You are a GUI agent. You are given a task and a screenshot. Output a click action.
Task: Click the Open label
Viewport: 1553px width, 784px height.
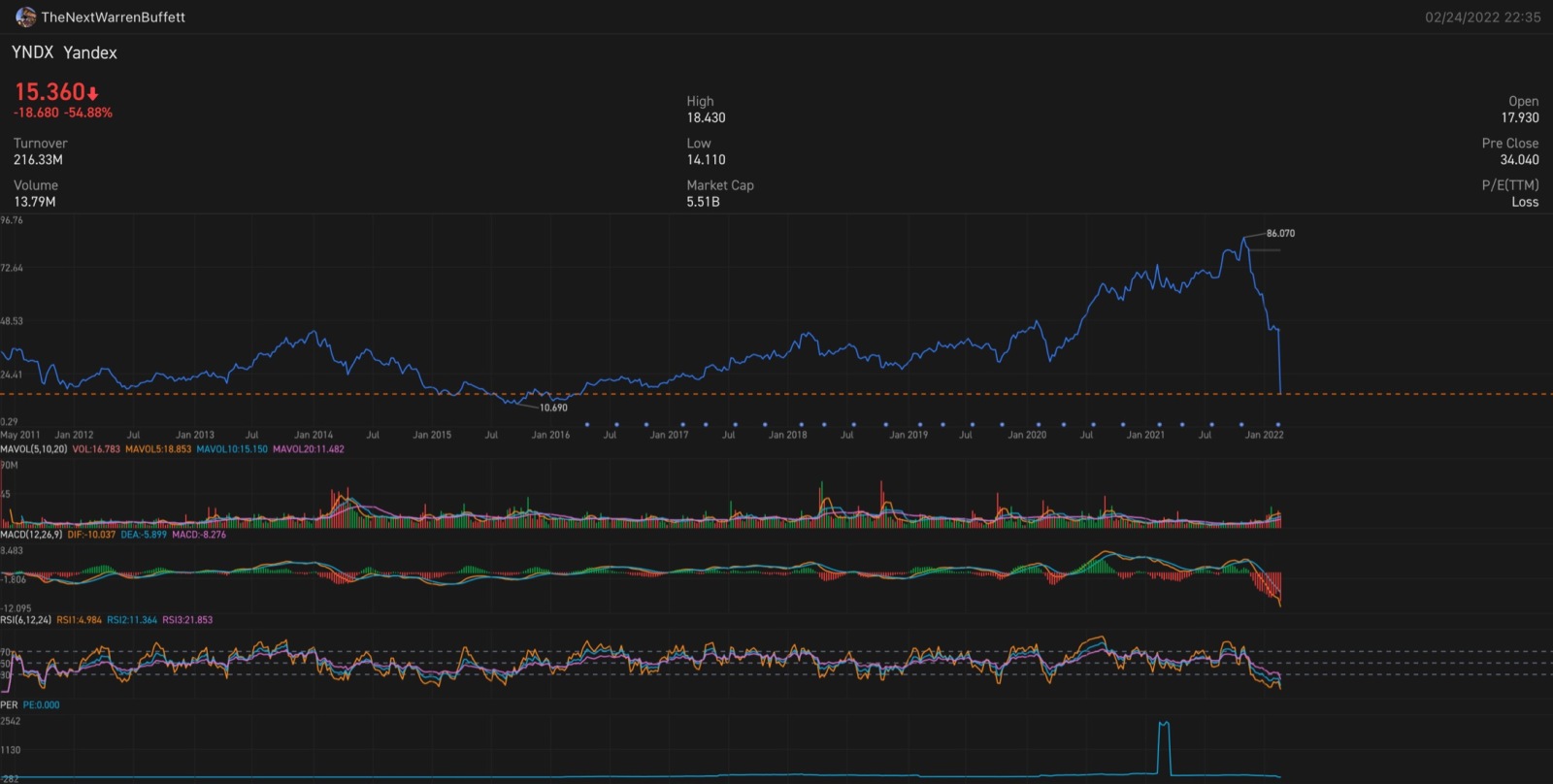click(1524, 101)
